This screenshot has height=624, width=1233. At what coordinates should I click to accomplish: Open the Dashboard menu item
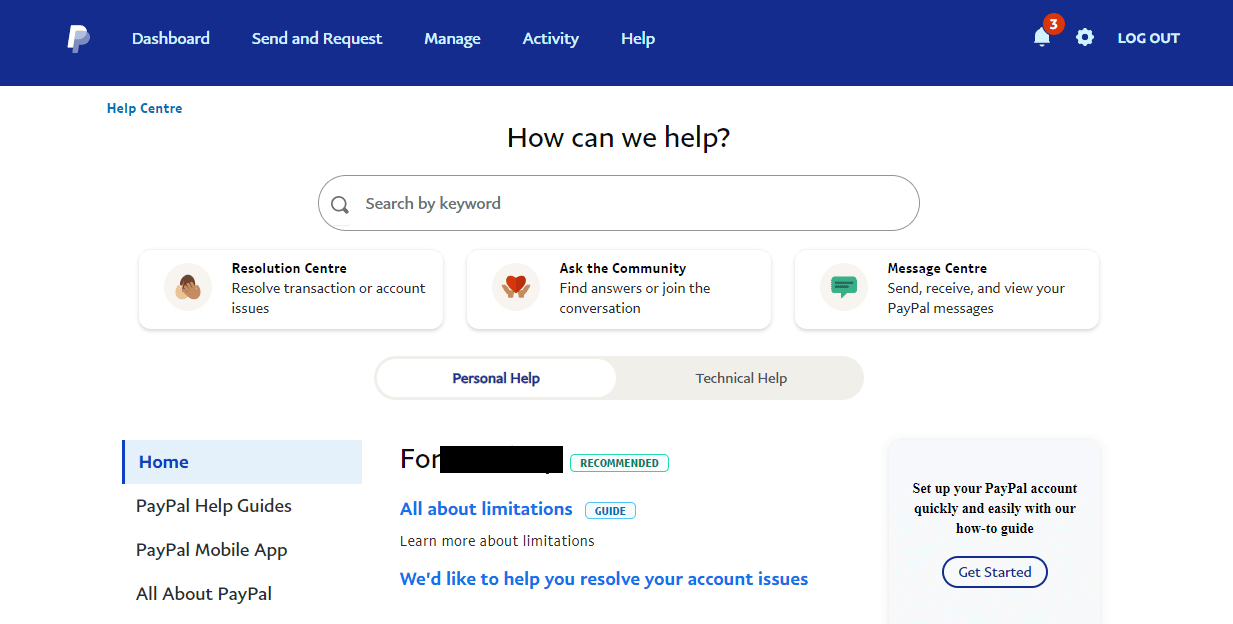171,38
